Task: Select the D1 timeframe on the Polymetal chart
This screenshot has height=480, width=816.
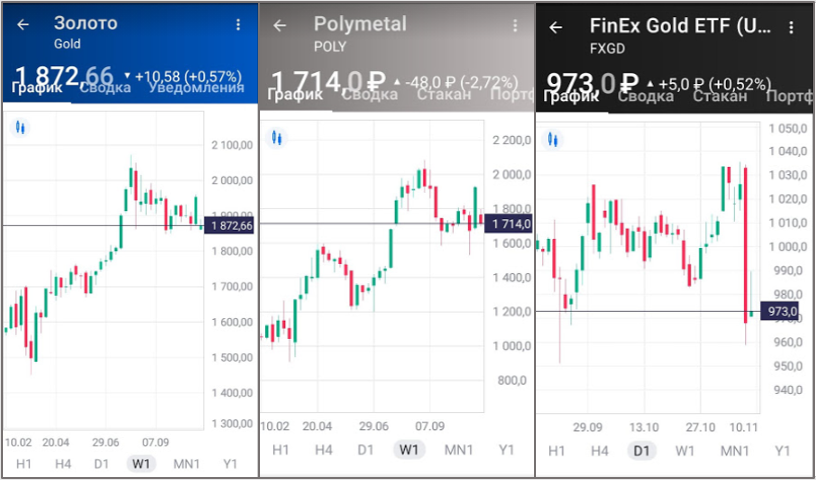Action: (365, 450)
